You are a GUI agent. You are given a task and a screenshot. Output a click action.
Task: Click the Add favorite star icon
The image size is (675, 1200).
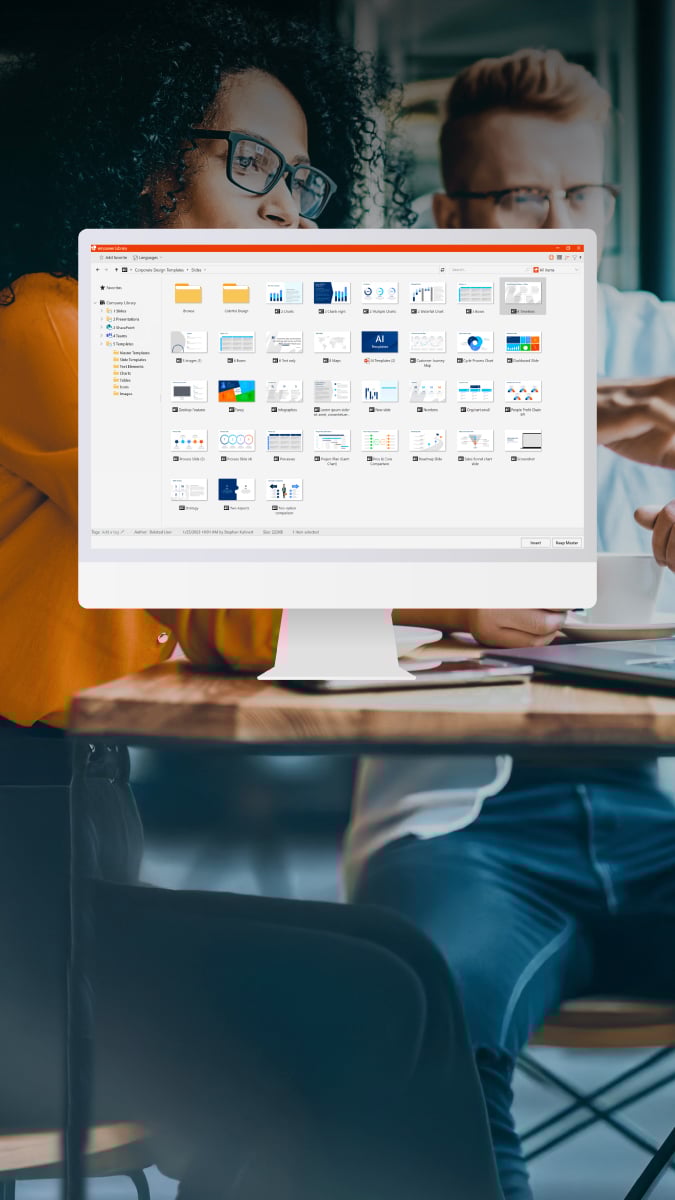point(101,258)
